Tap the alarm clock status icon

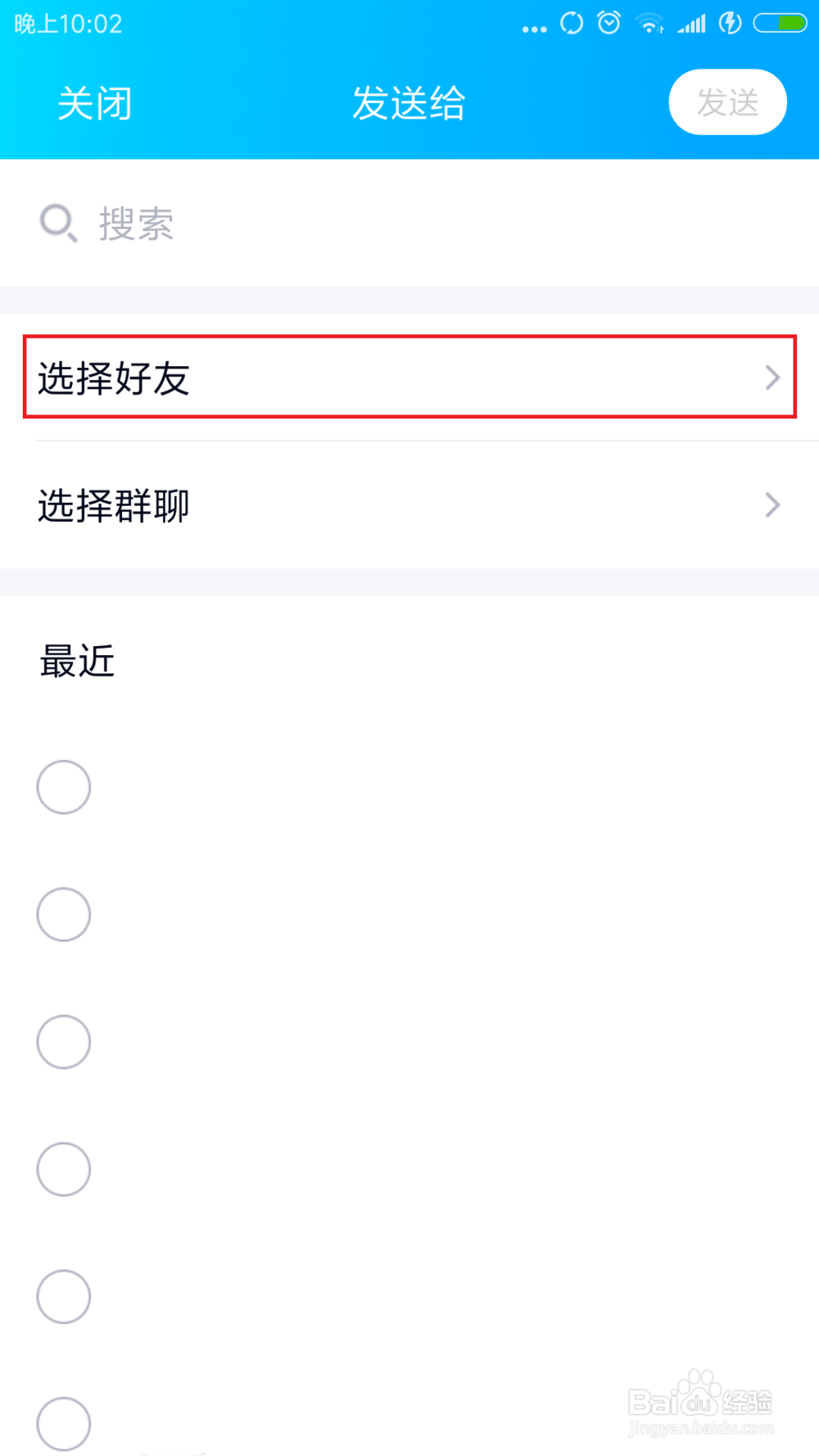pos(609,23)
